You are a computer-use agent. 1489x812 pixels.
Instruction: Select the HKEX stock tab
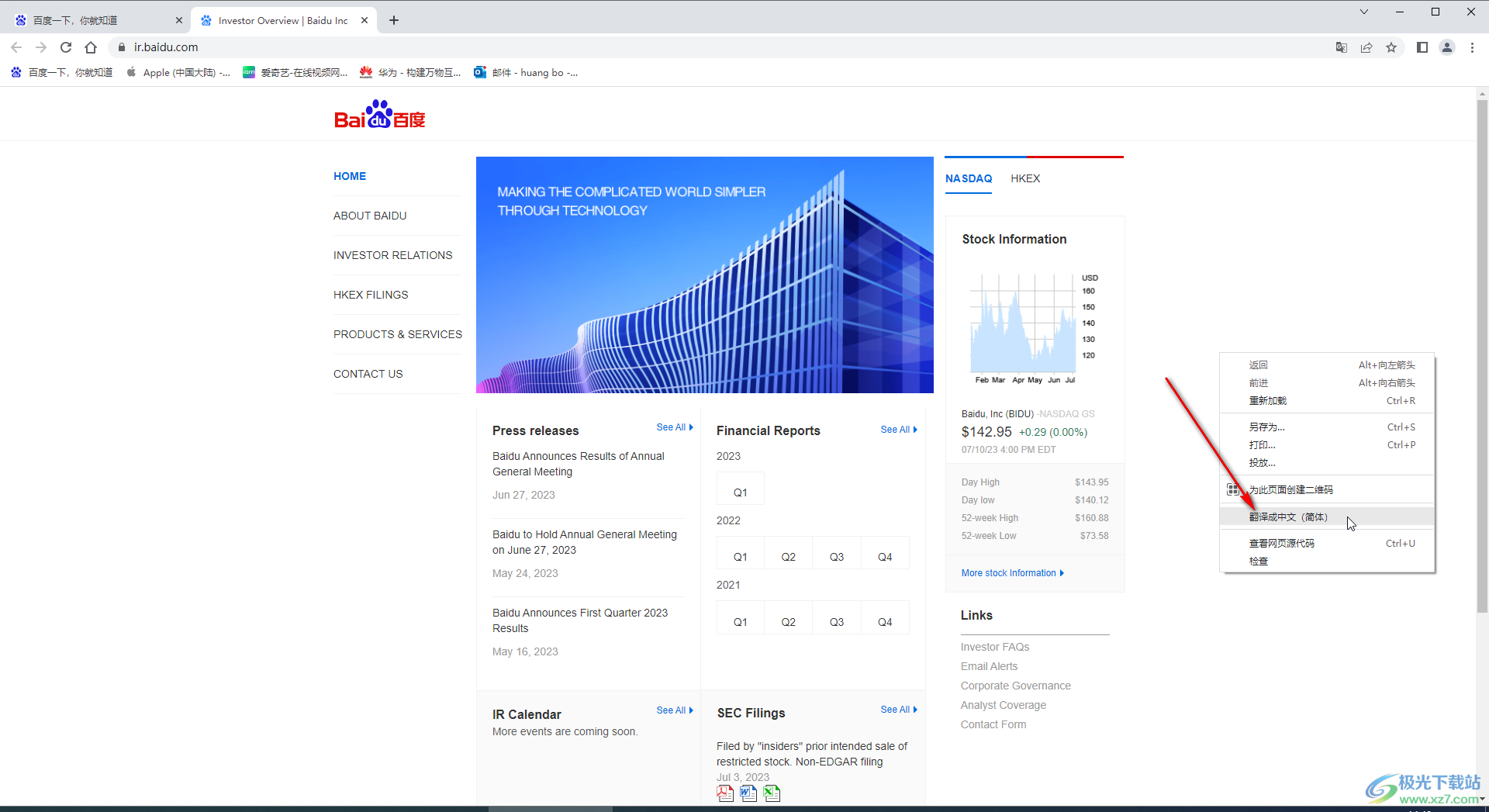pyautogui.click(x=1025, y=178)
